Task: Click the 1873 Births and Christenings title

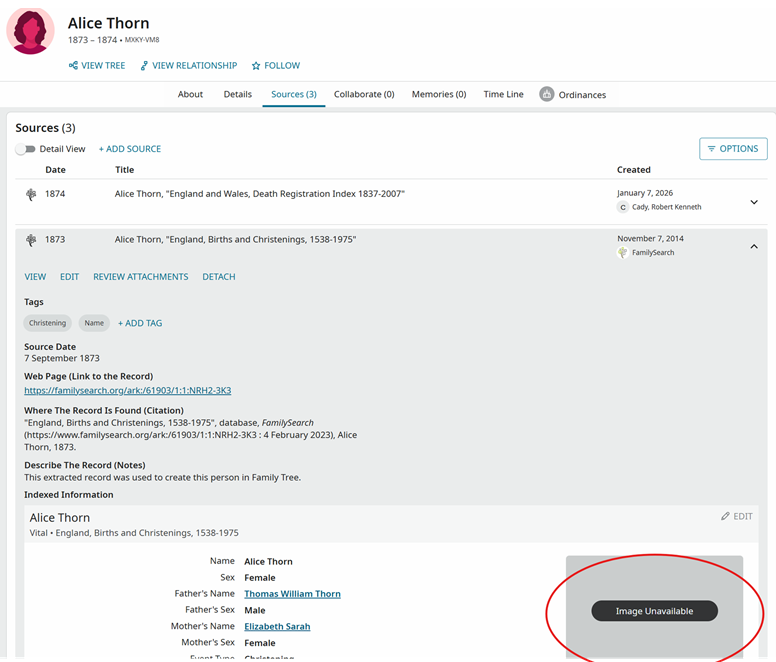Action: 235,239
